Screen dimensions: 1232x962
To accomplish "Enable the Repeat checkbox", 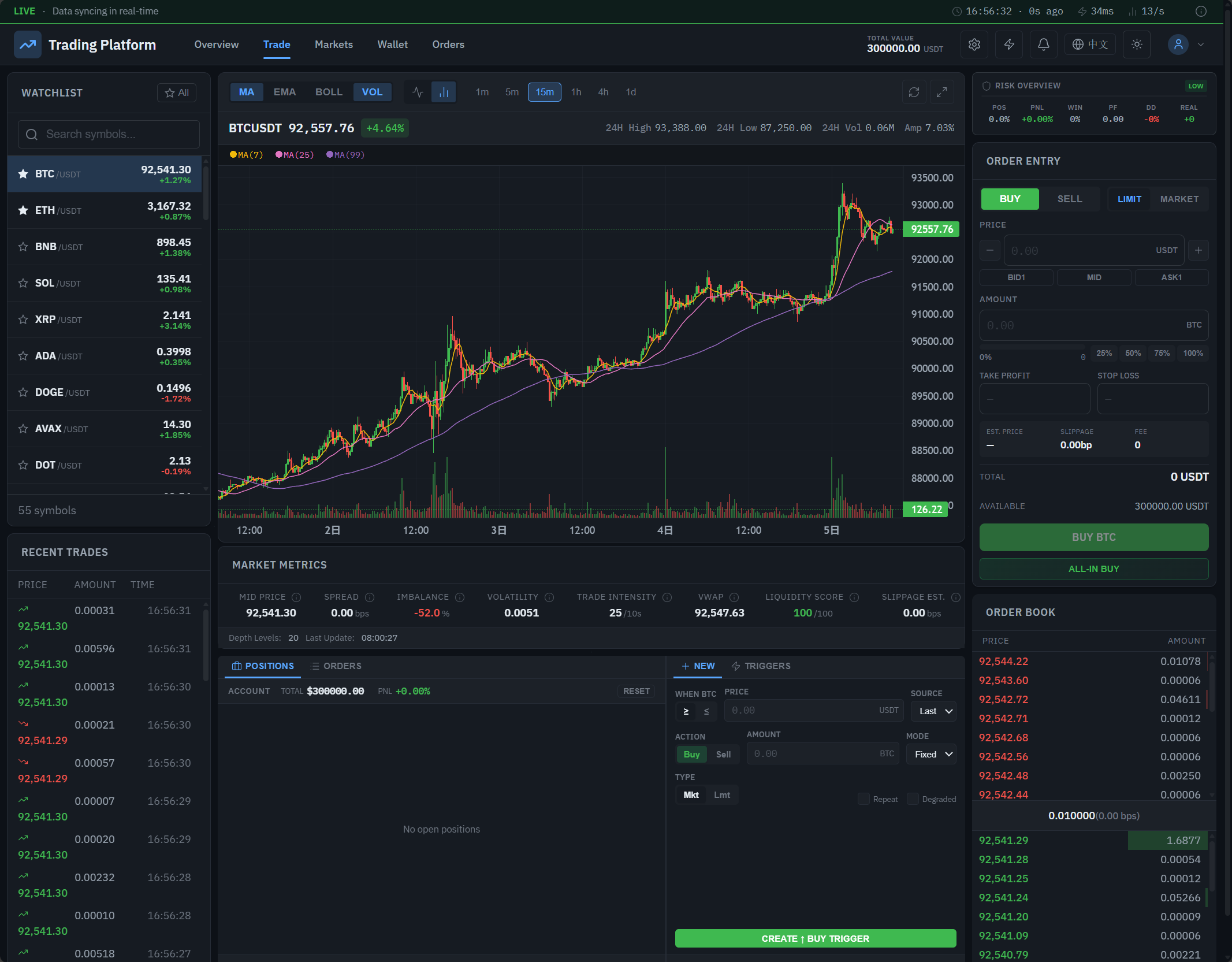I will (x=863, y=799).
